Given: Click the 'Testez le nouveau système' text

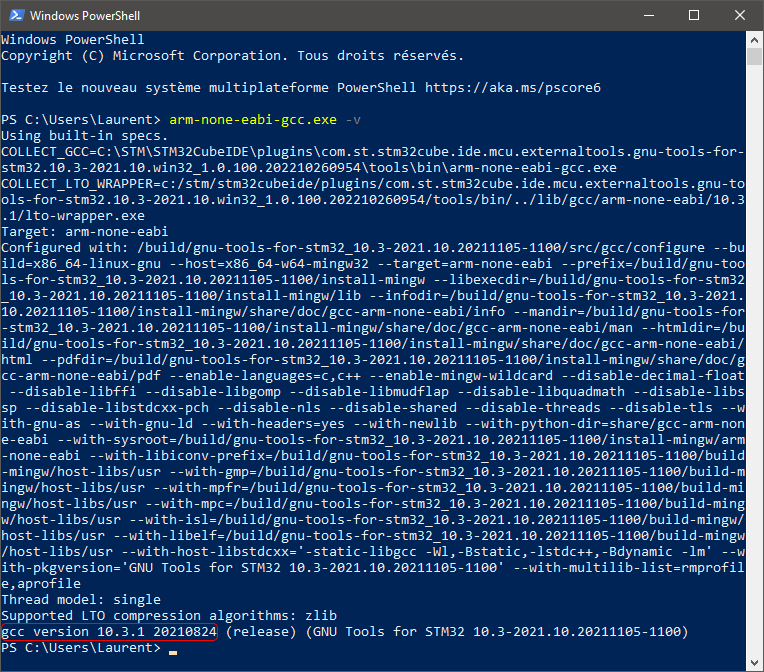Looking at the screenshot, I should pos(100,88).
